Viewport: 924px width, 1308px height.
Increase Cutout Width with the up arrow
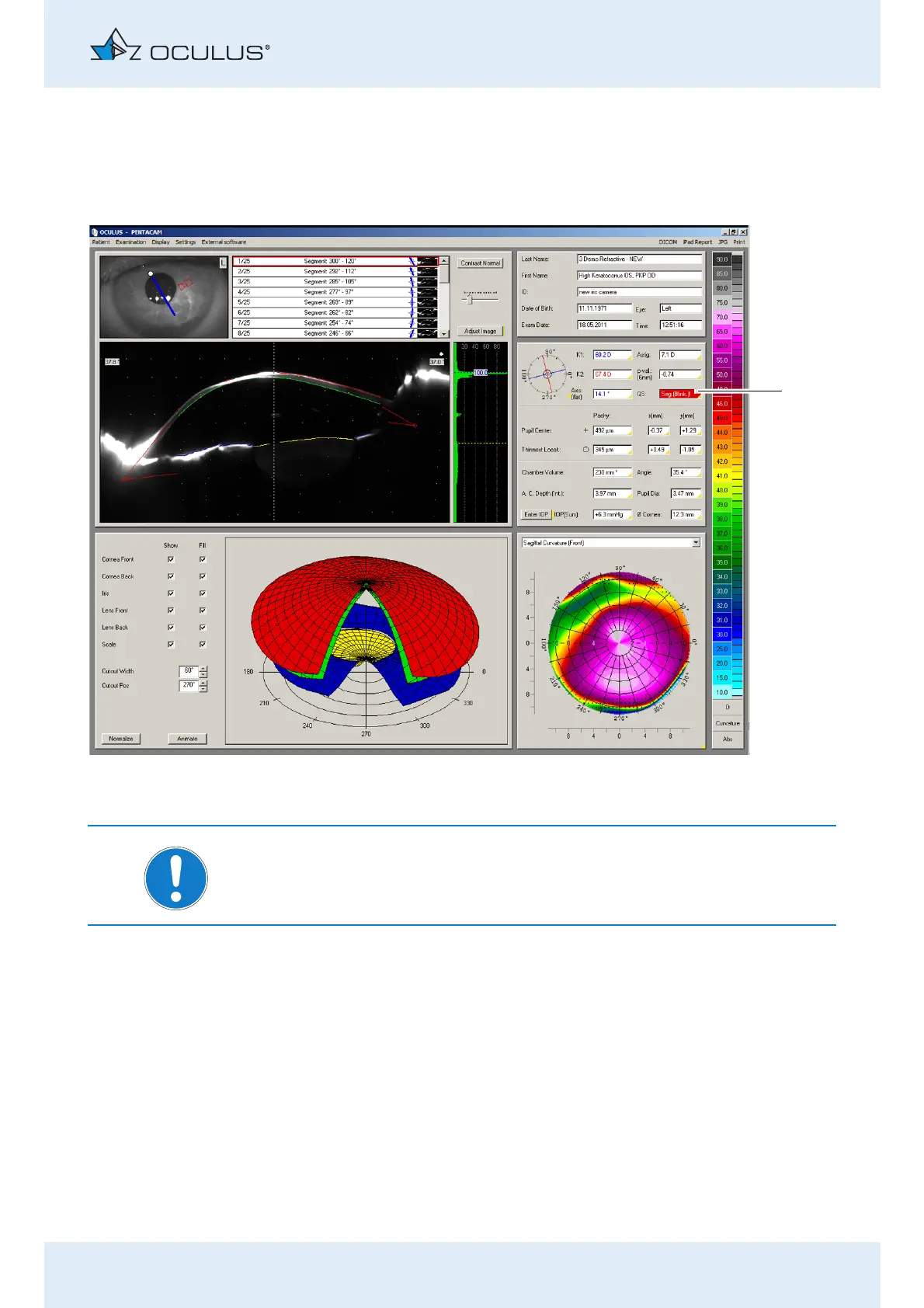coord(203,668)
